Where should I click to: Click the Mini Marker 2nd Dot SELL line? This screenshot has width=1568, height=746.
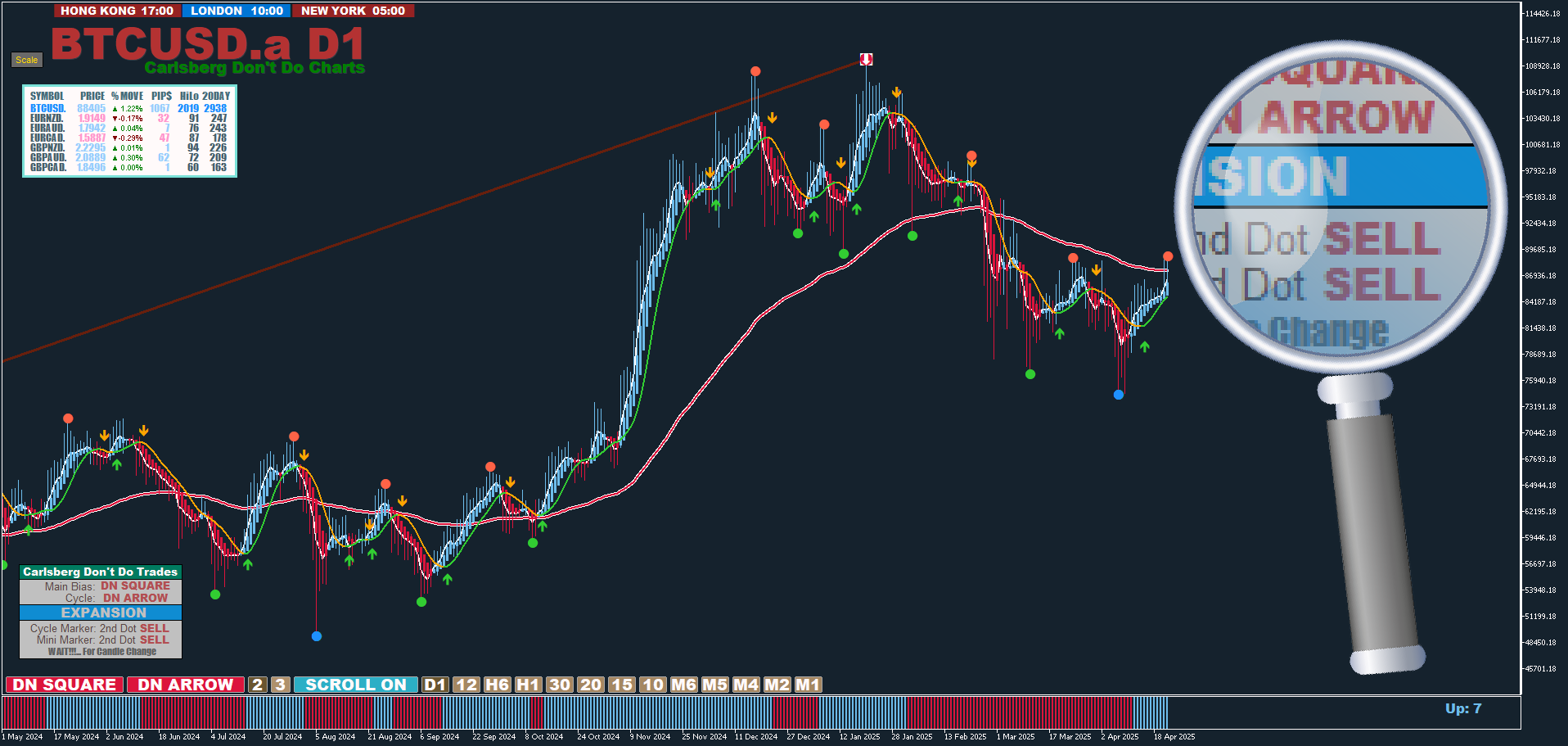103,640
